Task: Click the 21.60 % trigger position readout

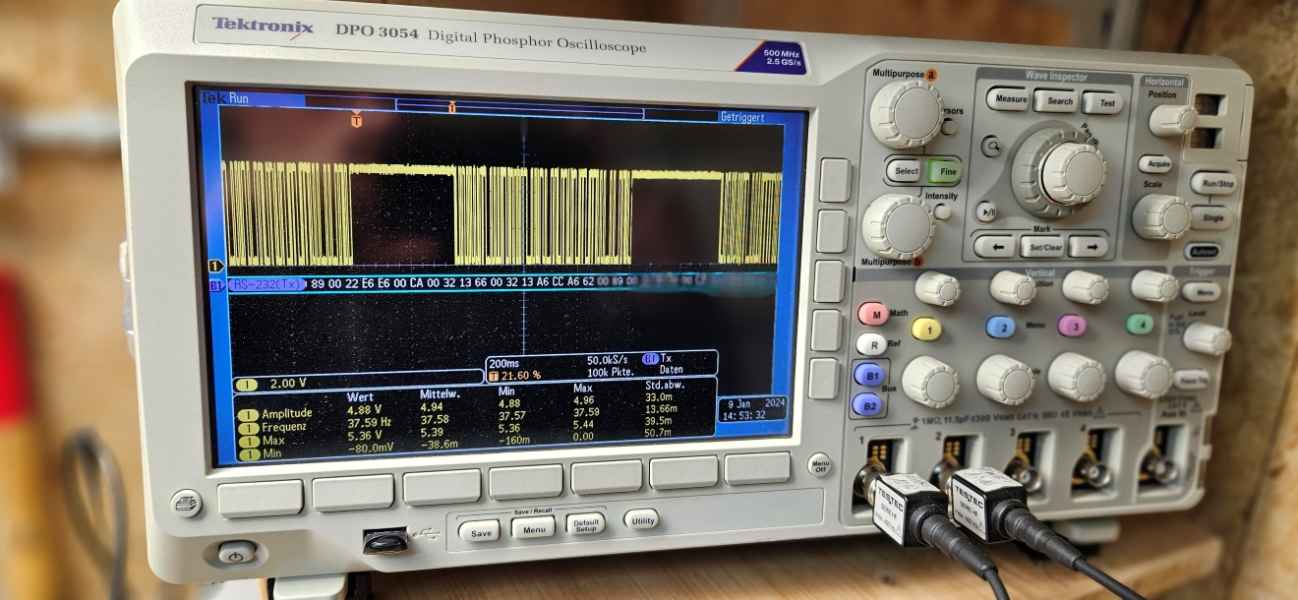Action: pos(522,375)
